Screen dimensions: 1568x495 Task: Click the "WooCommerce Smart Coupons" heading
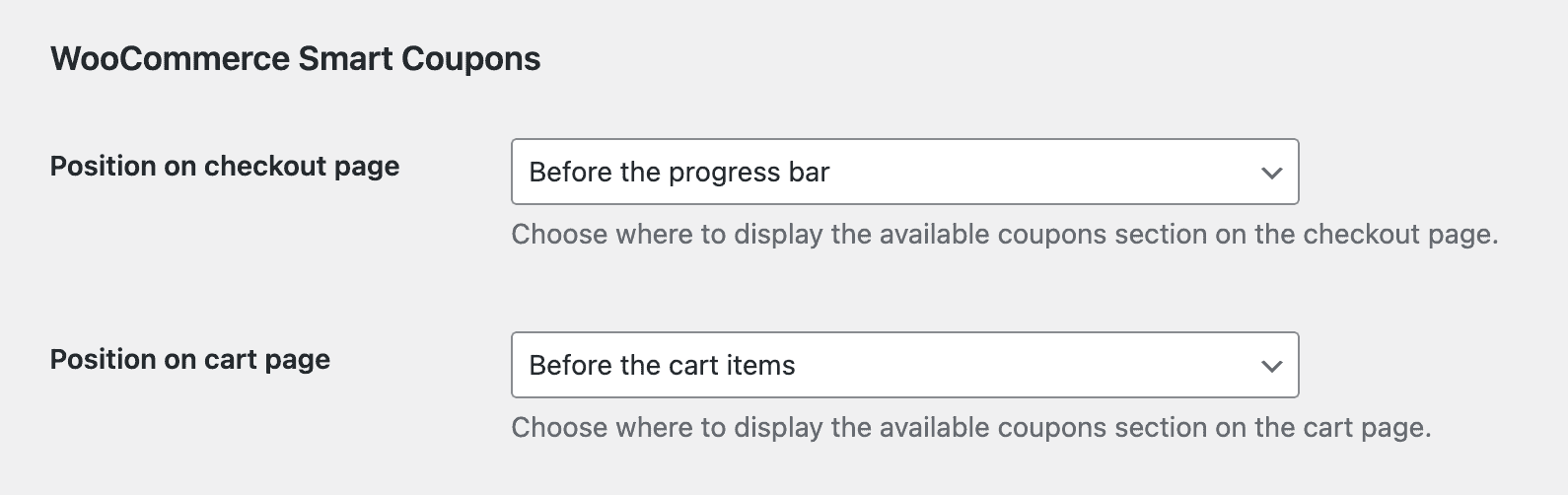pyautogui.click(x=295, y=59)
